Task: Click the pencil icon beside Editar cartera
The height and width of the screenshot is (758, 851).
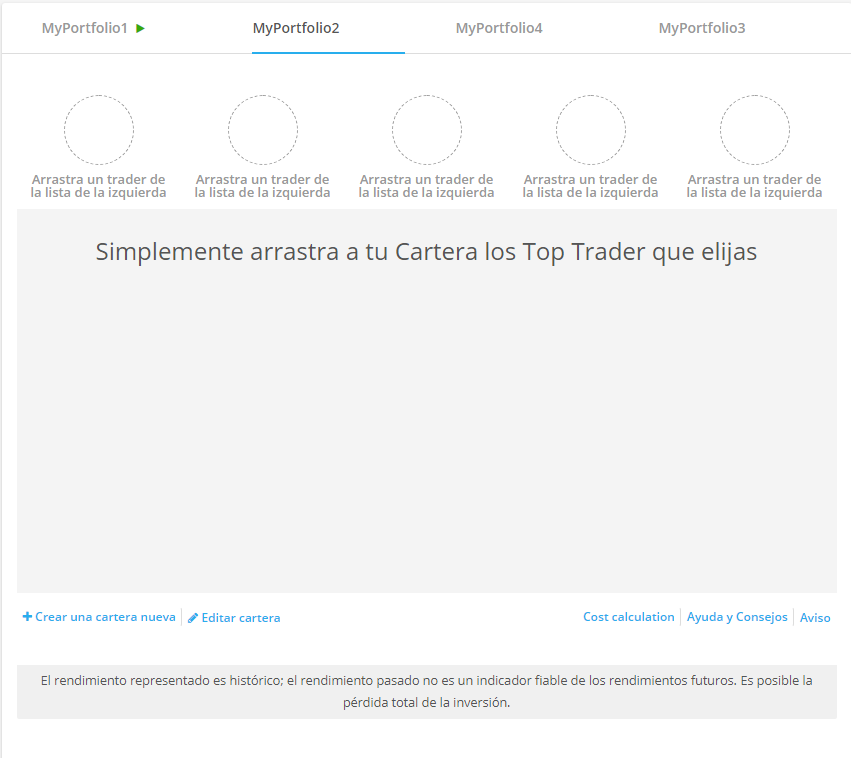Action: coord(193,618)
